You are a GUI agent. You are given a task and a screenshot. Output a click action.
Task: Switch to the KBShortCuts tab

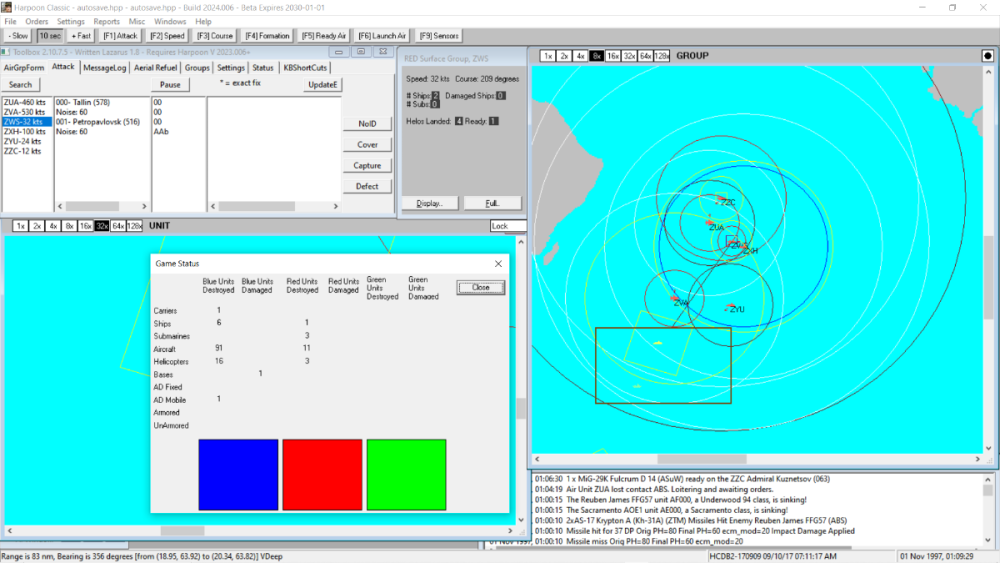coord(305,68)
